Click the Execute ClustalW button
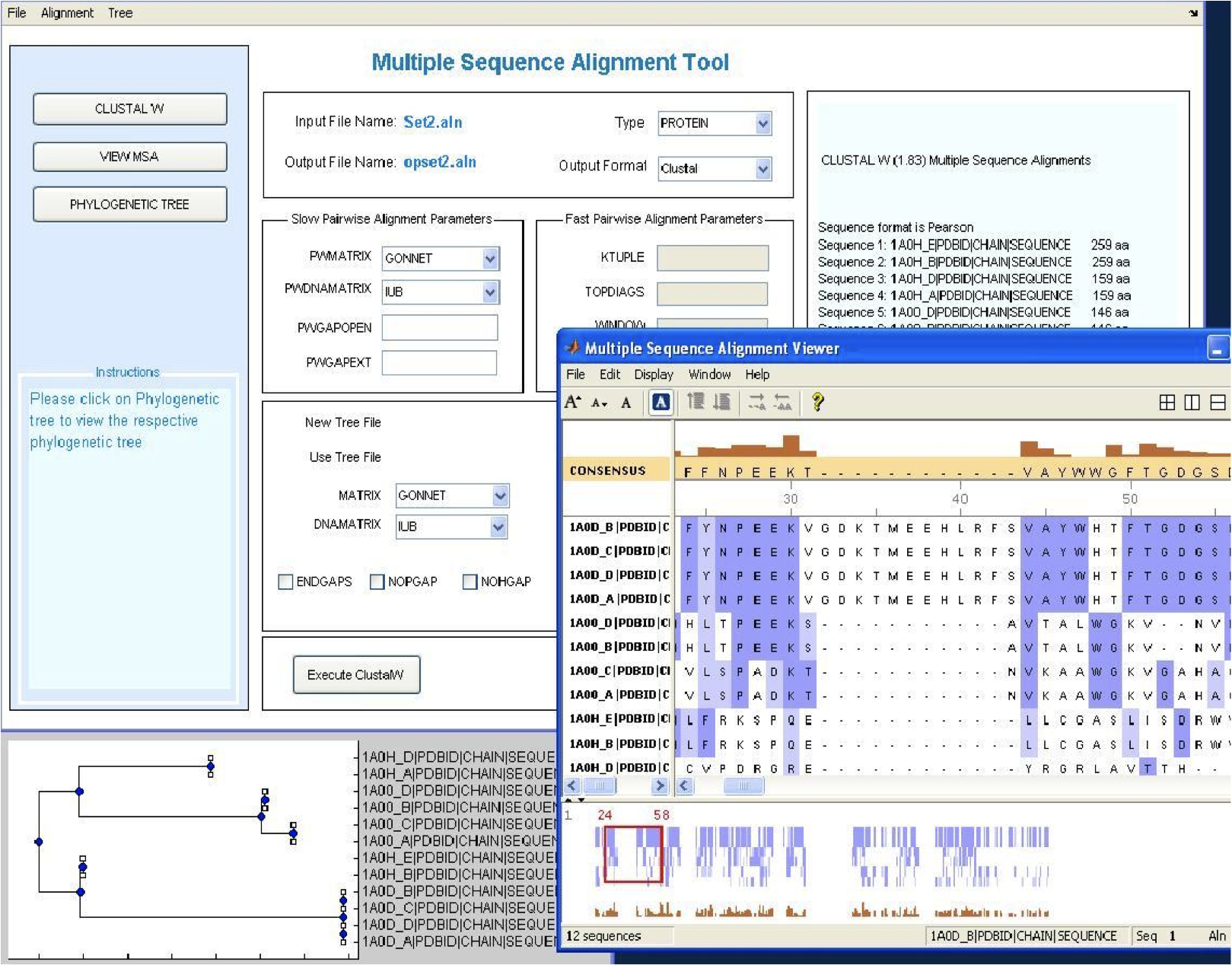The image size is (1232, 965). tap(356, 675)
